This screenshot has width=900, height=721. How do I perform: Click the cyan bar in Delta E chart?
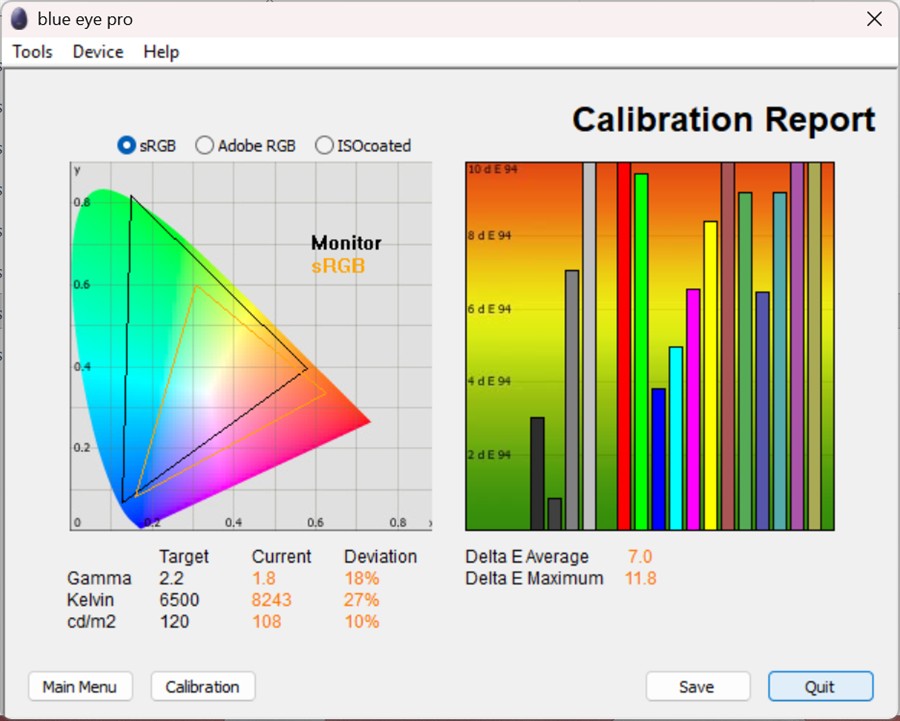[x=676, y=440]
